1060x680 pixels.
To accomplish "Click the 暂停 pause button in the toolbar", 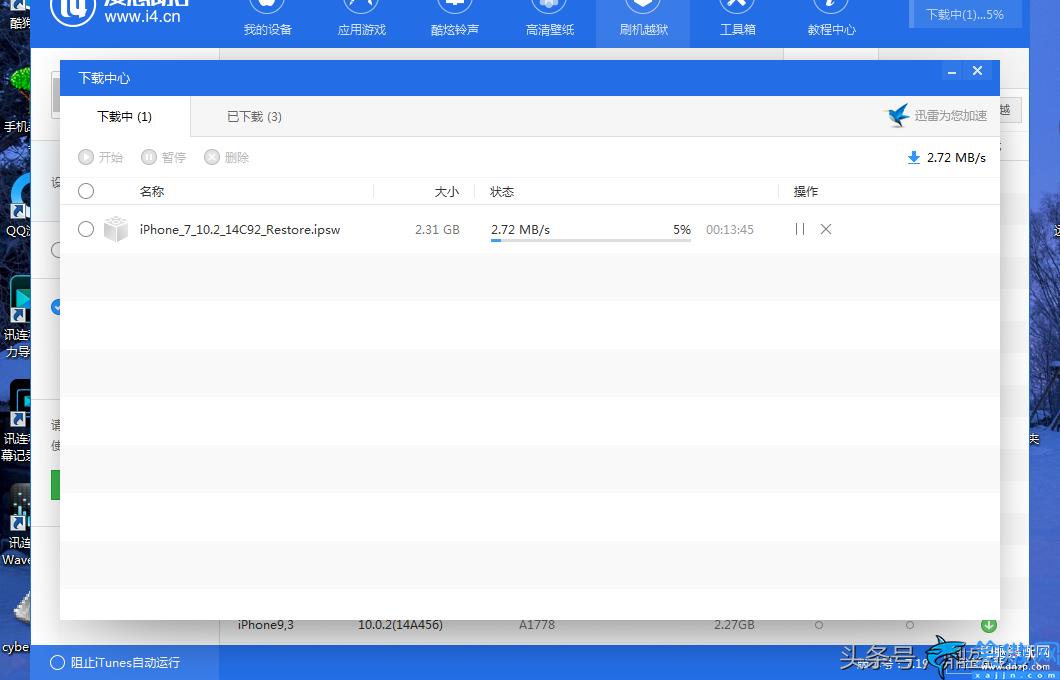I will 163,157.
